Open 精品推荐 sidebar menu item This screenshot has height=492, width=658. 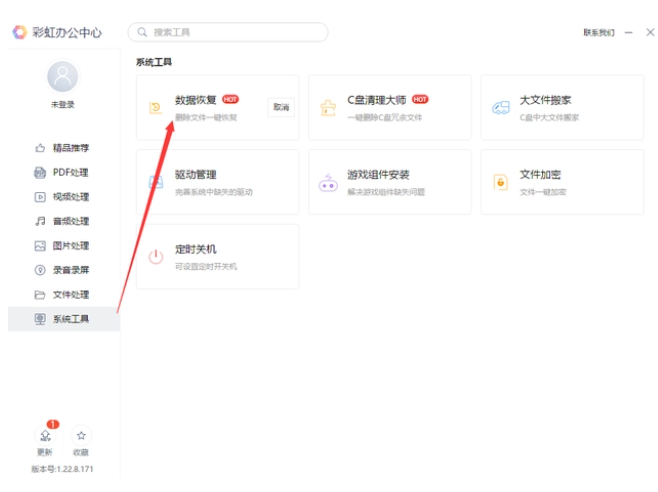(x=64, y=148)
